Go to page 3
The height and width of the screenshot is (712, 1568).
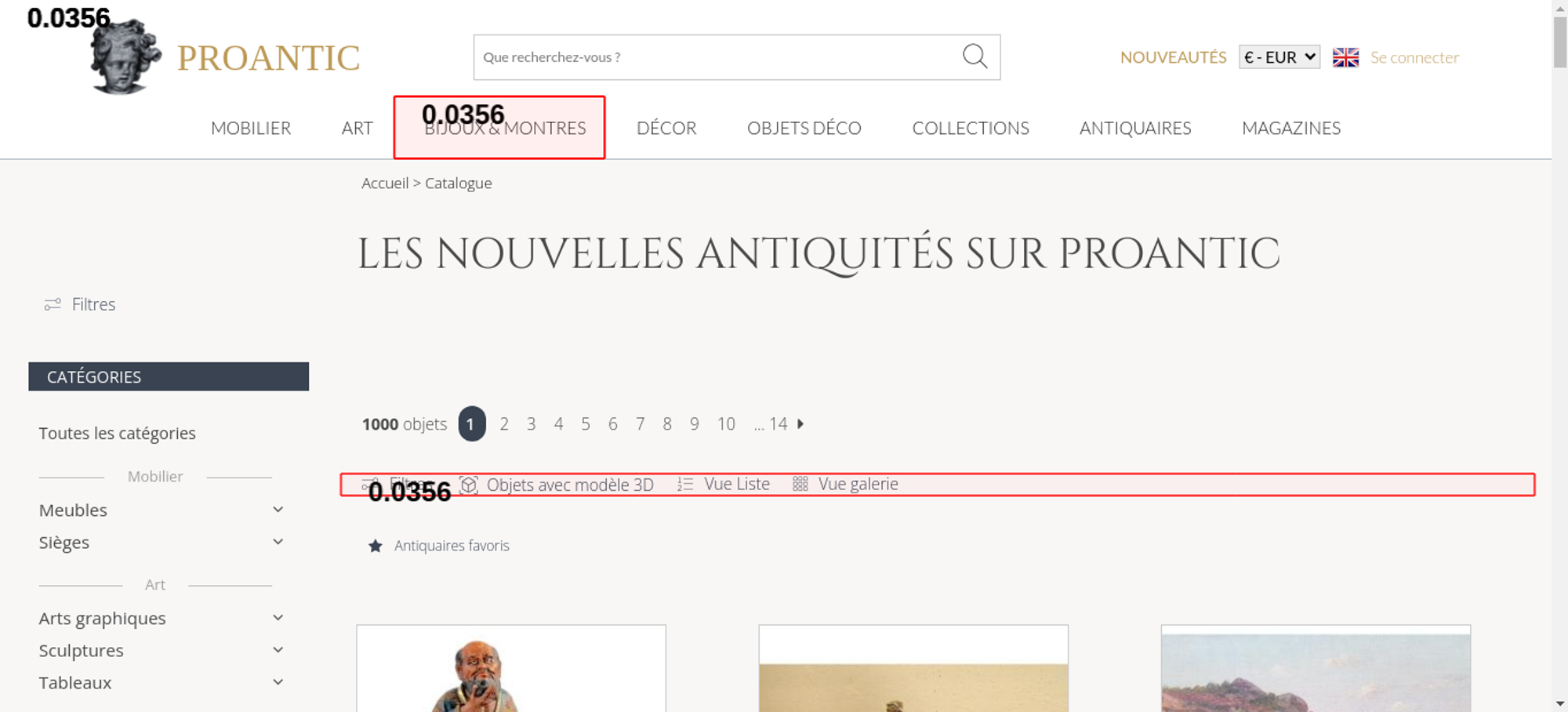pos(531,424)
